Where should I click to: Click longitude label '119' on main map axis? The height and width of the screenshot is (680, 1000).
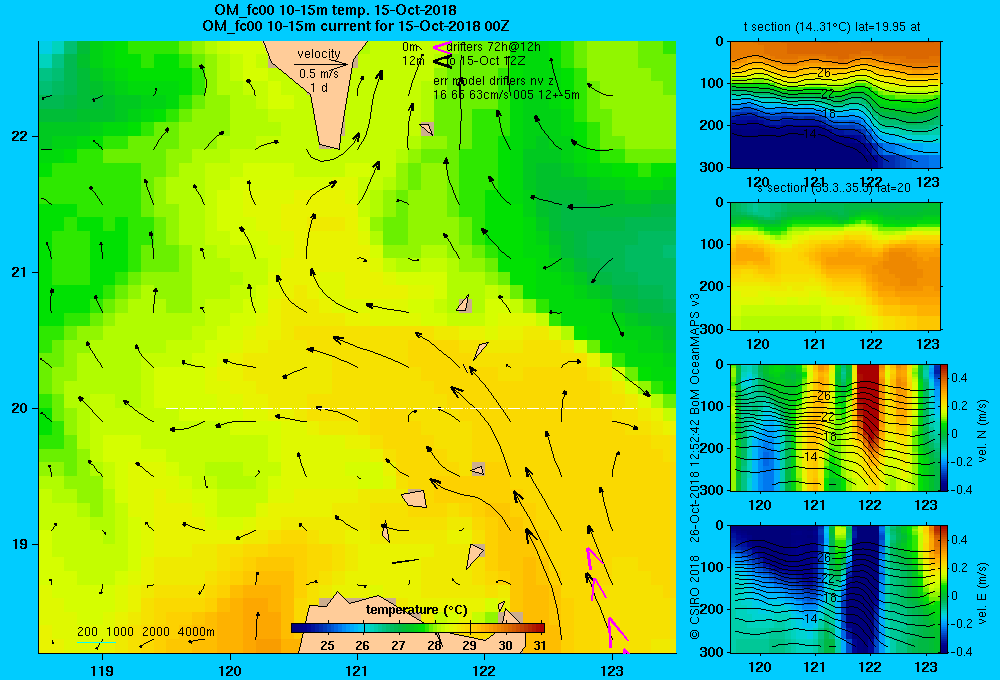[x=102, y=670]
